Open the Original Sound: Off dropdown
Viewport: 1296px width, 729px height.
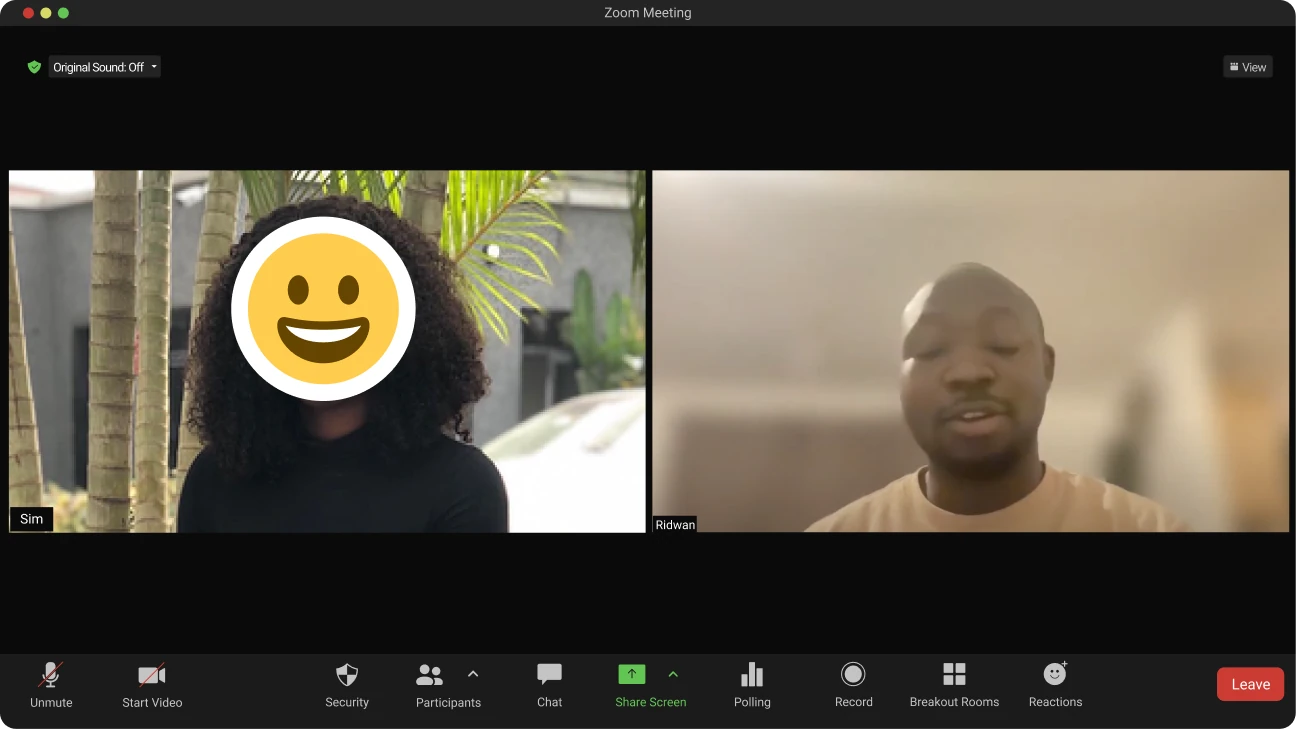pos(105,67)
